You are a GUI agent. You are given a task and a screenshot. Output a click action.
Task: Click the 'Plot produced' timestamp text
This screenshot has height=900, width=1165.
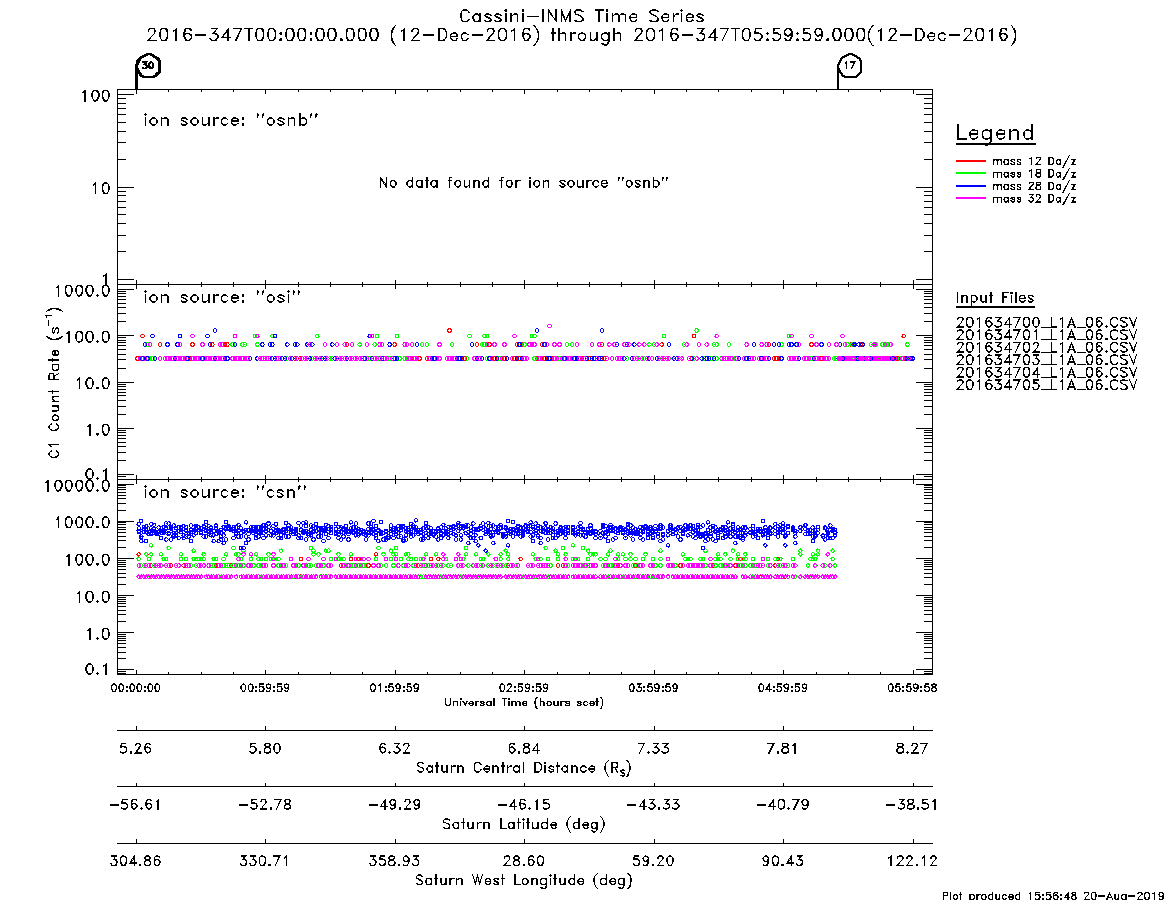coord(1053,895)
